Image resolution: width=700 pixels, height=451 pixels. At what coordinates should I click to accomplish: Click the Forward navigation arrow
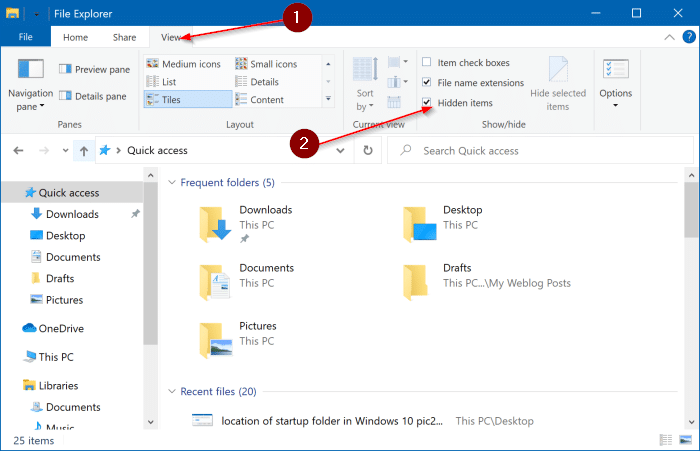[x=44, y=150]
